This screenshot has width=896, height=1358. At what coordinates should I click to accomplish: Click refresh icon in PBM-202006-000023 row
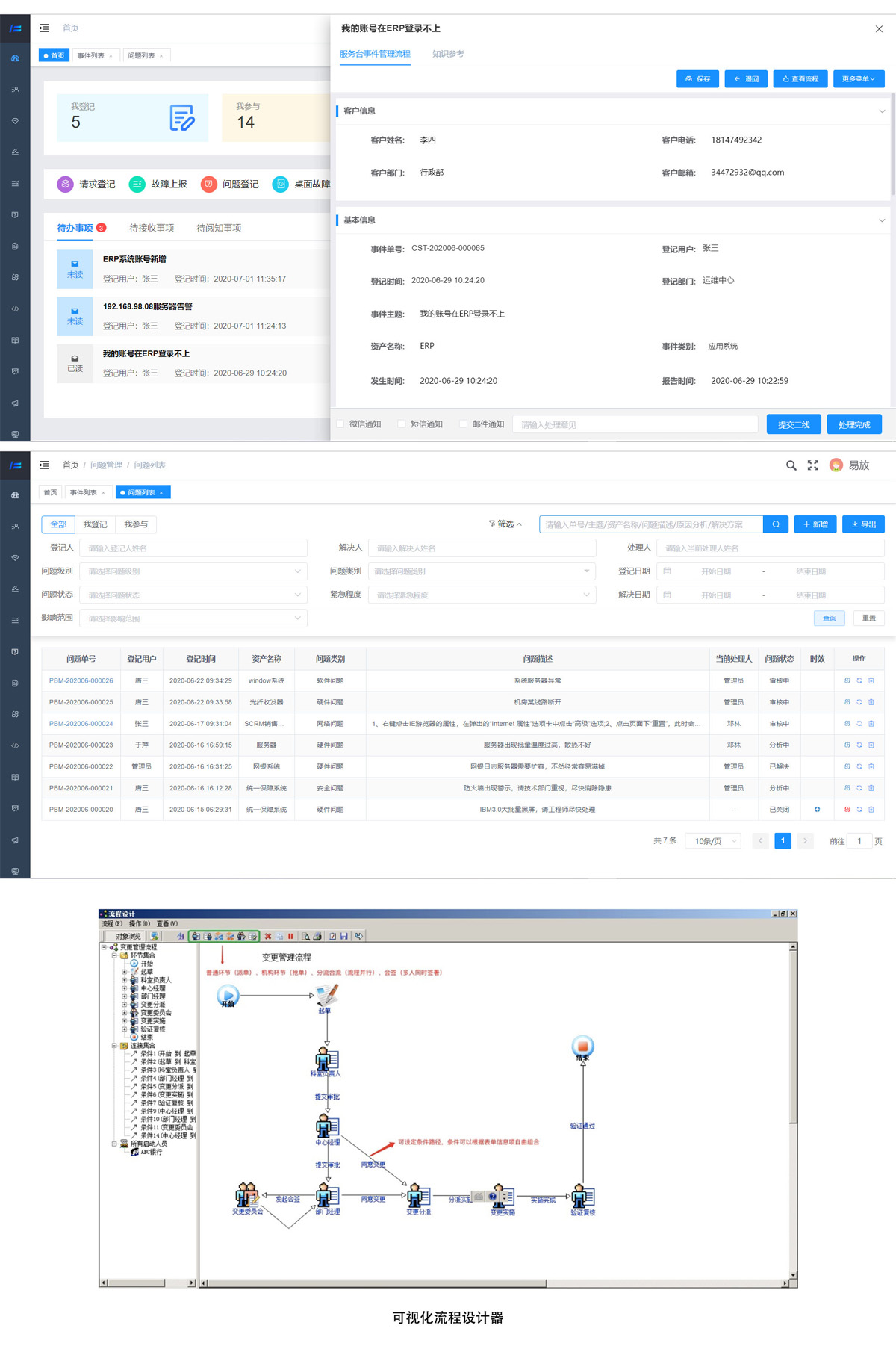[x=859, y=745]
